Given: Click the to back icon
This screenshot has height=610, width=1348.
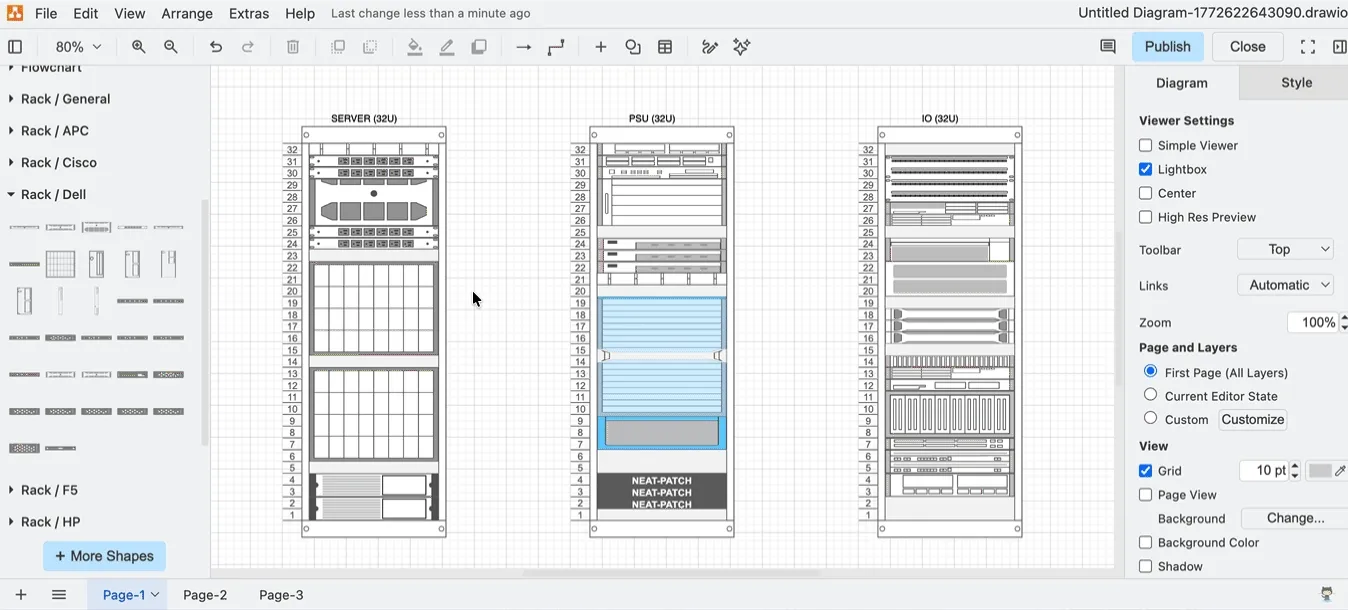Looking at the screenshot, I should 370,47.
